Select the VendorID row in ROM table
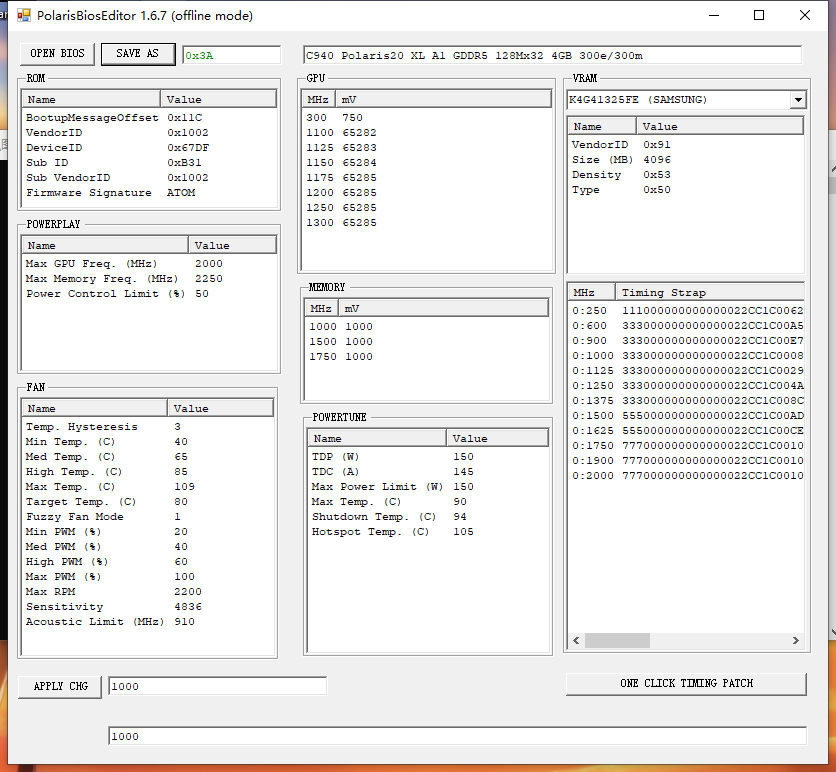This screenshot has height=772, width=836. point(149,132)
